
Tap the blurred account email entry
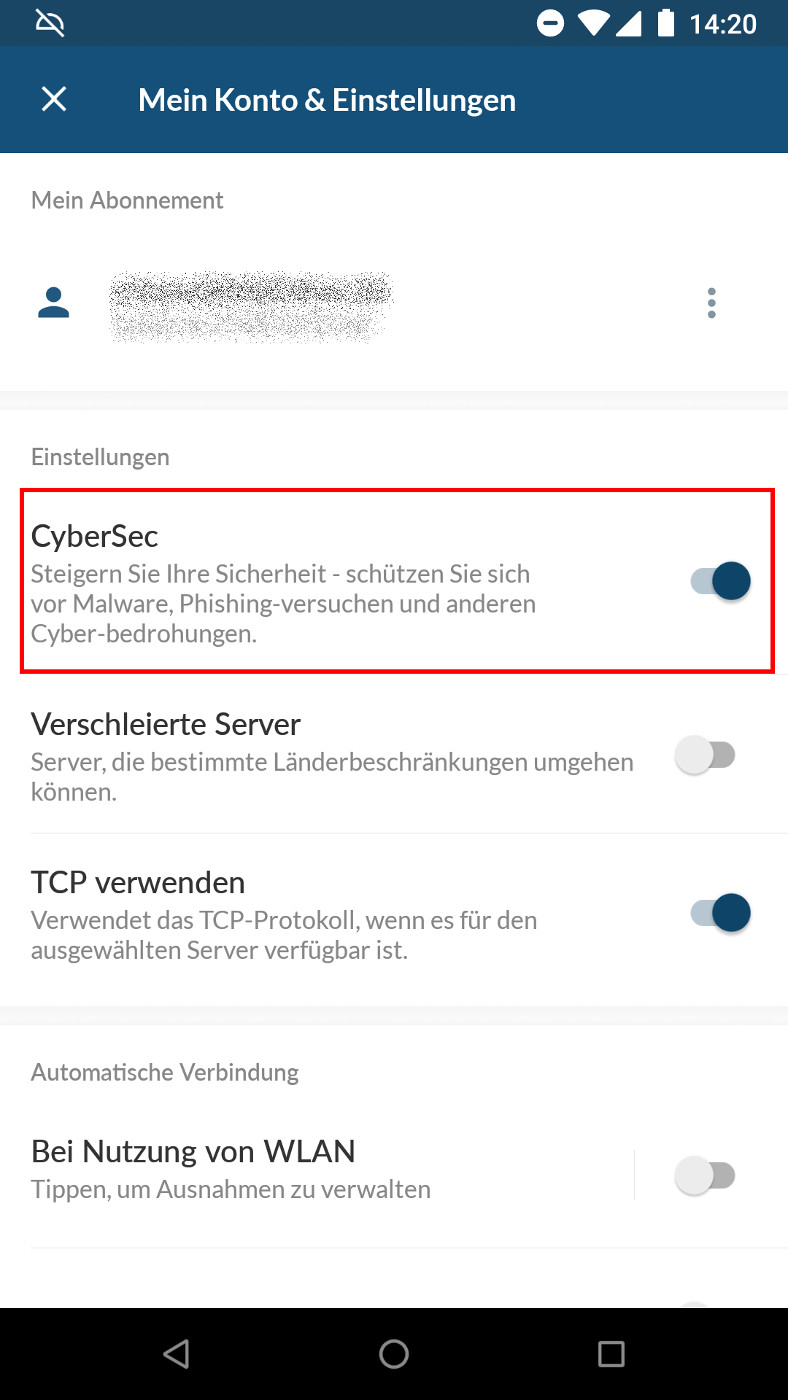(250, 305)
